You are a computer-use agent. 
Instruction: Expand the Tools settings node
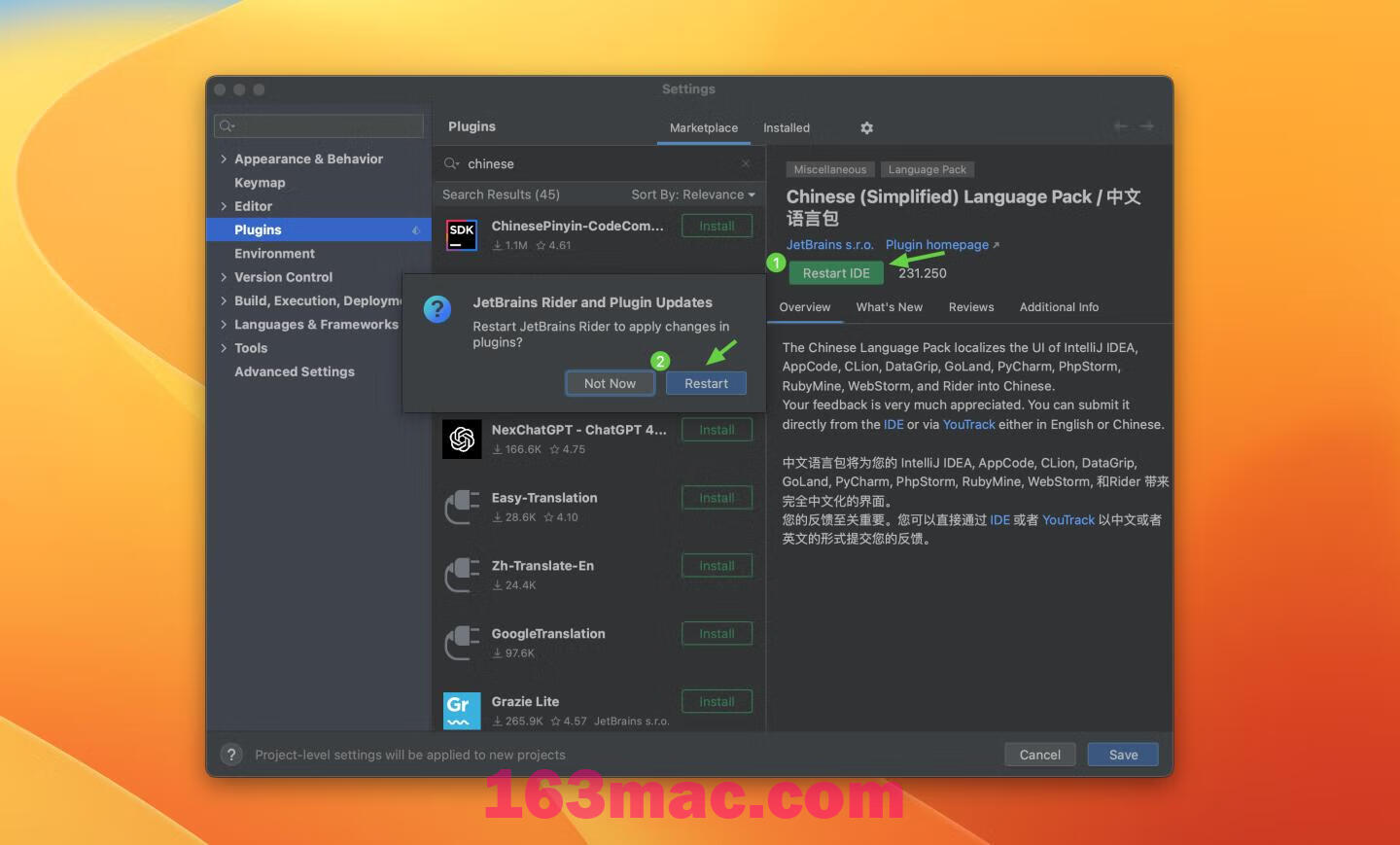pyautogui.click(x=224, y=348)
